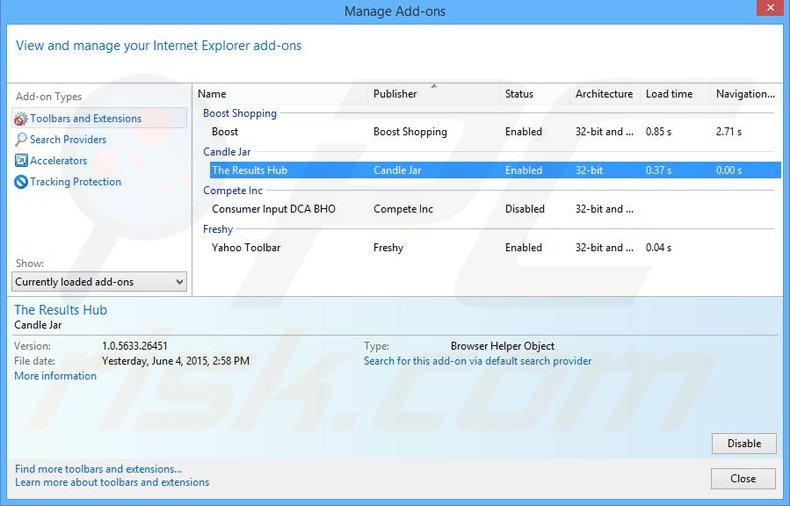This screenshot has height=506, width=790.
Task: Click the Browser Helper Object type value
Action: pos(502,346)
